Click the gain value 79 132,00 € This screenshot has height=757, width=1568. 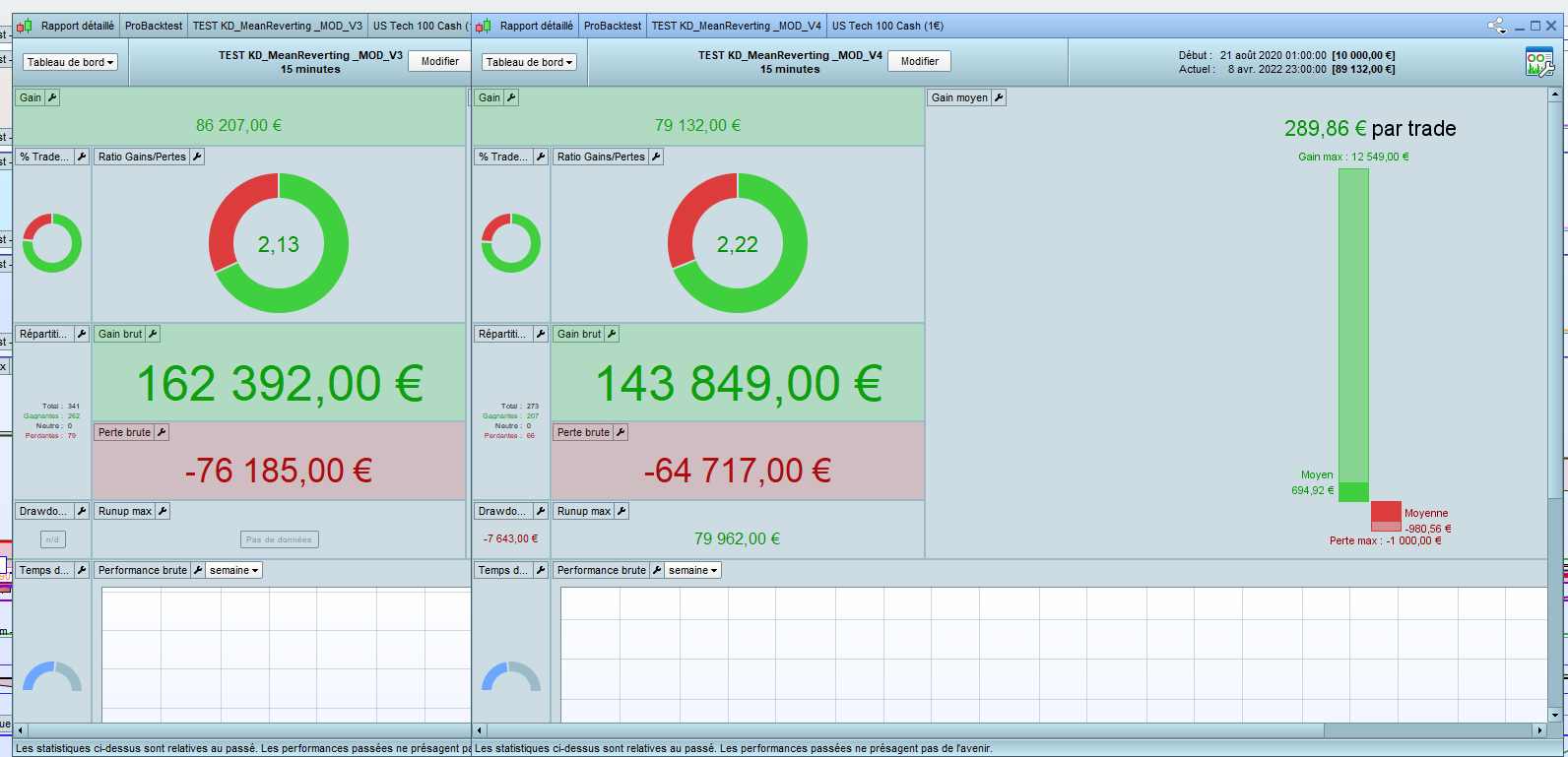(698, 125)
